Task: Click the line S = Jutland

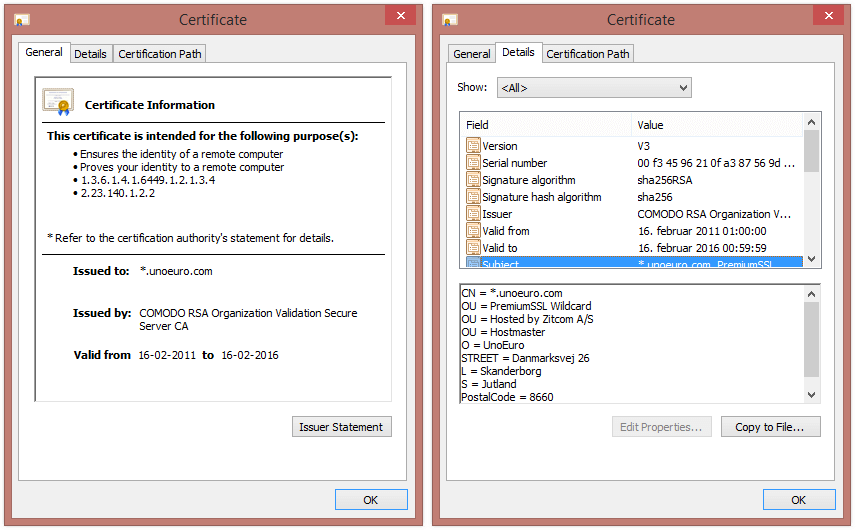Action: (x=489, y=384)
